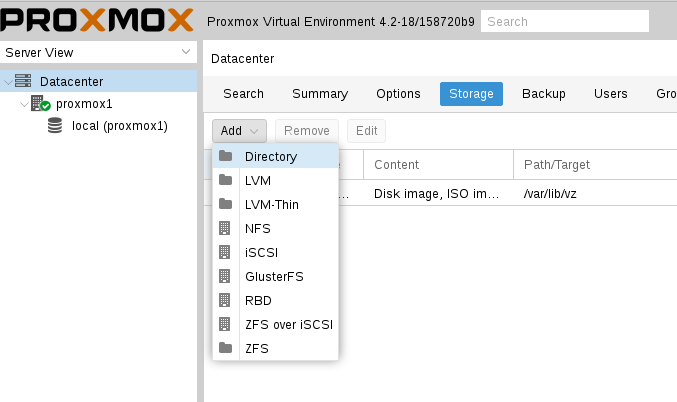Click the LVM folder icon
Image resolution: width=677 pixels, height=402 pixels.
[226, 181]
